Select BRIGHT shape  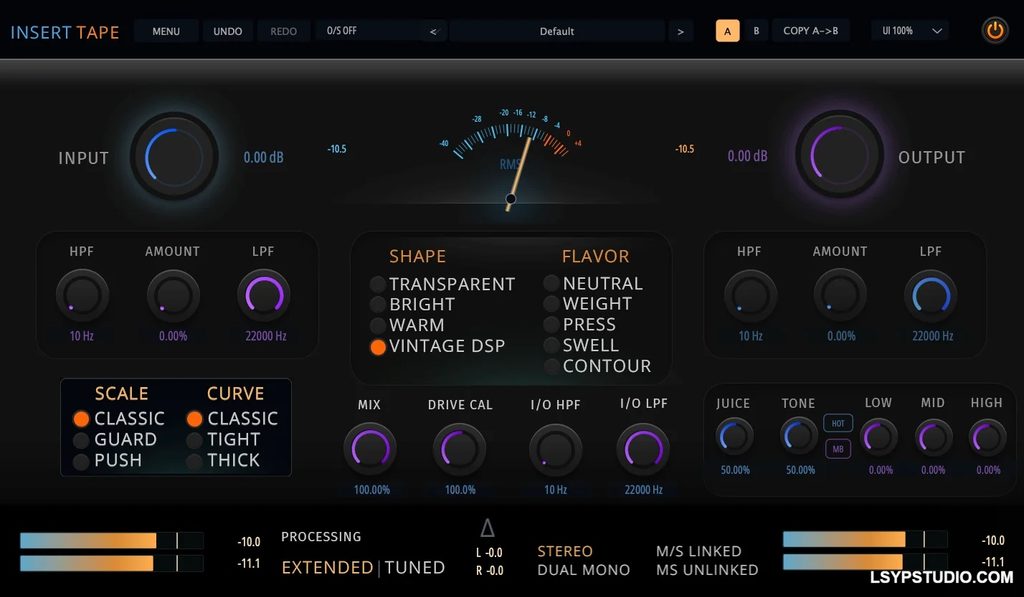click(413, 304)
